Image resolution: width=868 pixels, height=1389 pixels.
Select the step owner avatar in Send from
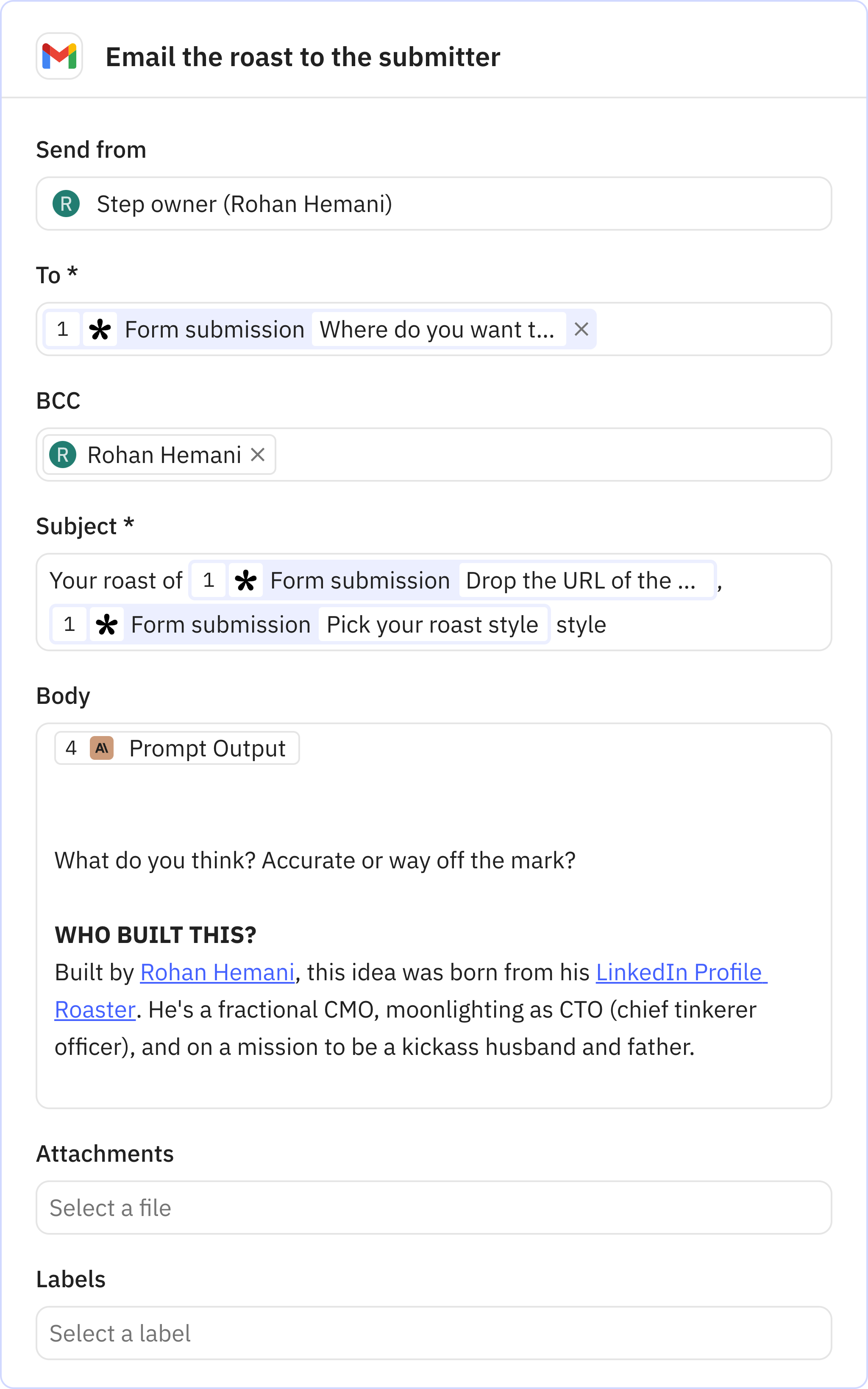tap(67, 203)
